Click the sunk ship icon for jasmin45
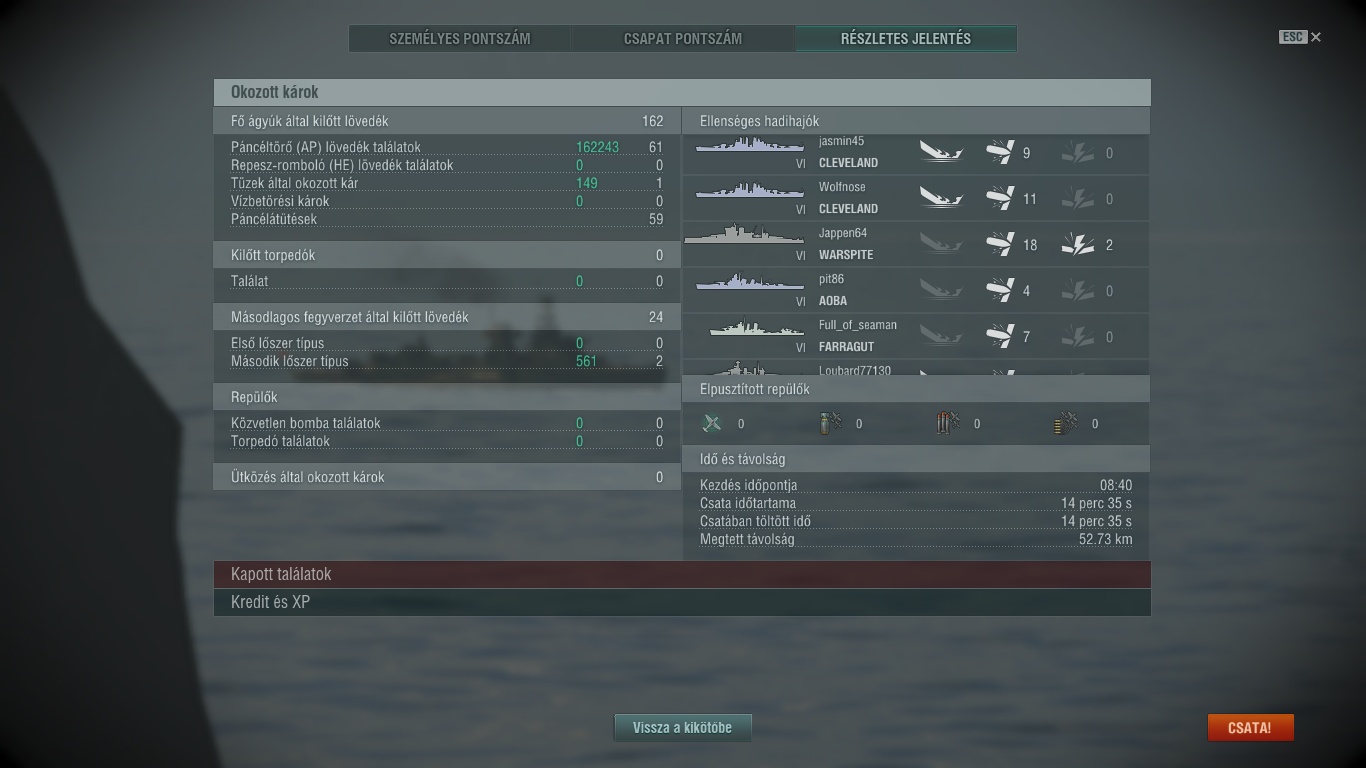The image size is (1366, 768). pyautogui.click(x=941, y=152)
